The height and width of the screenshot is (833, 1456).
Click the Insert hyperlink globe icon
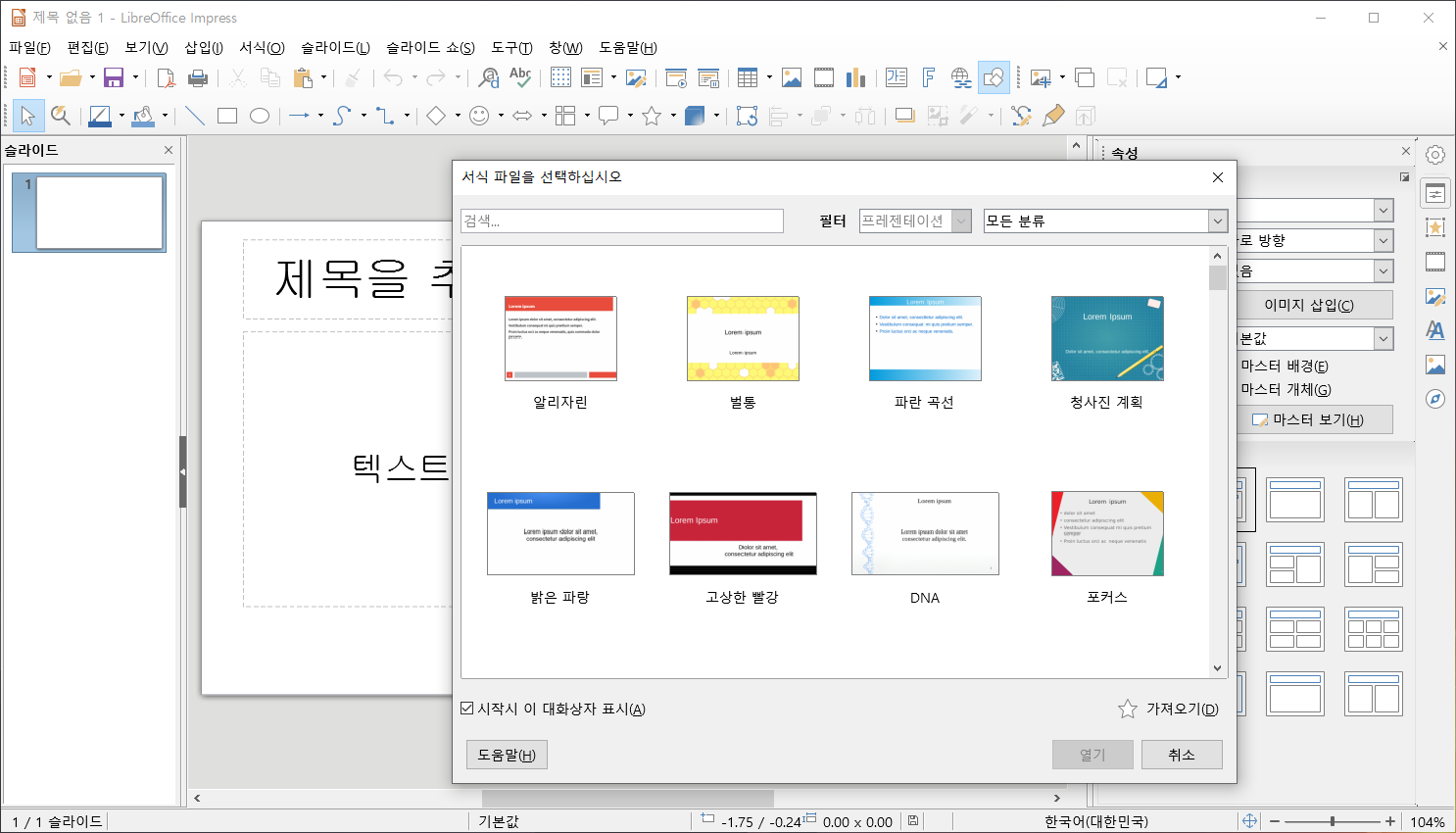[961, 77]
